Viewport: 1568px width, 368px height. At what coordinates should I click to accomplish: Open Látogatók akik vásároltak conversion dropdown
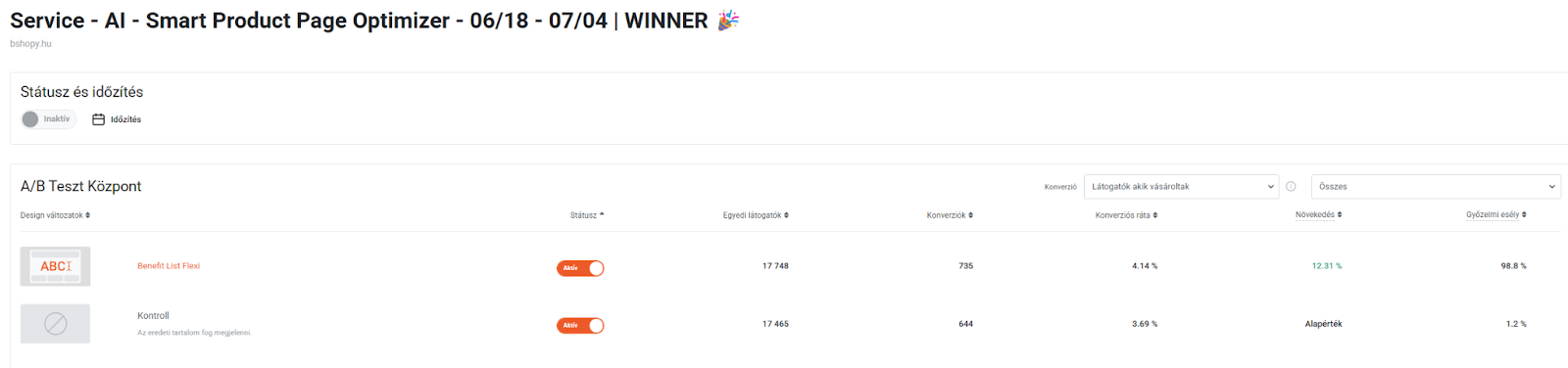1182,187
